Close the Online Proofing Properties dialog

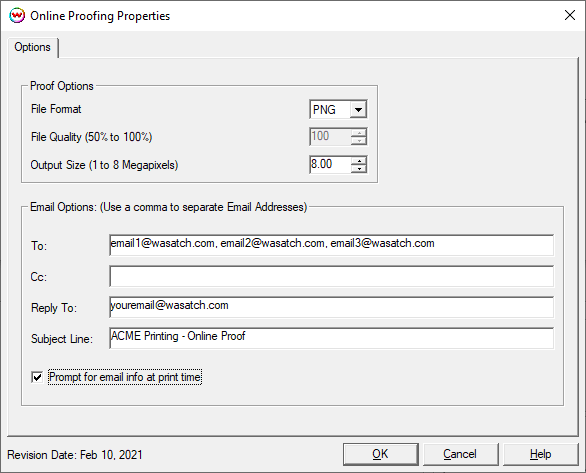(x=570, y=15)
